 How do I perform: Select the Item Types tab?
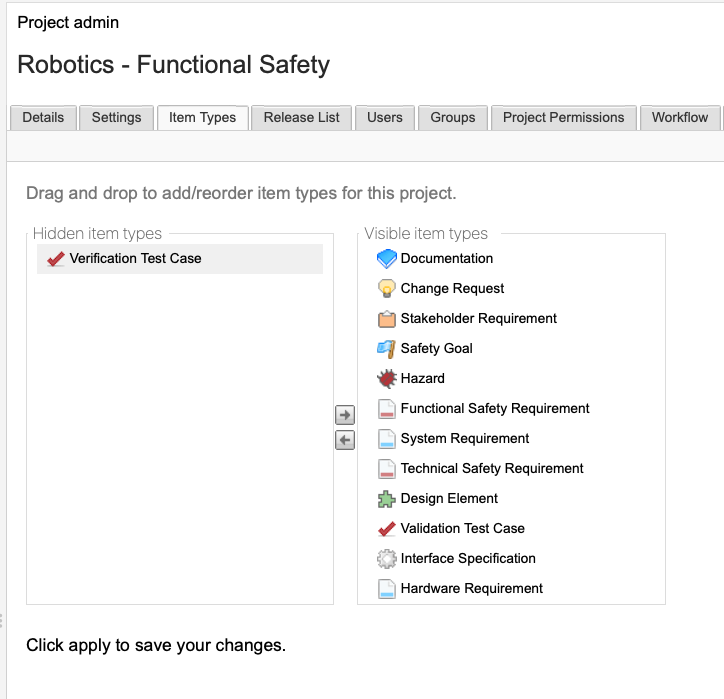tap(203, 118)
